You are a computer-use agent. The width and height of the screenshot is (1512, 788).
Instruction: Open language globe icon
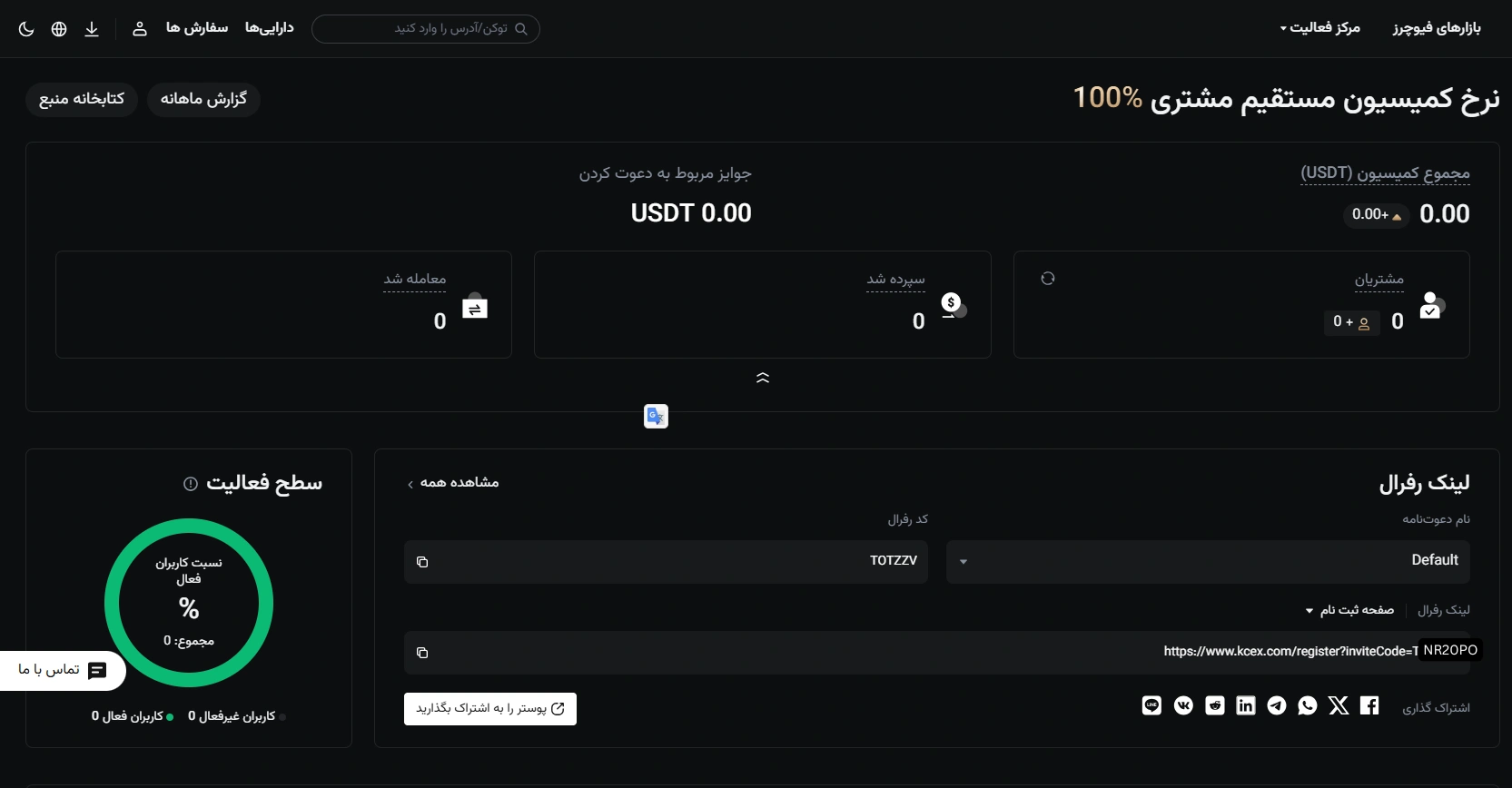click(x=59, y=29)
